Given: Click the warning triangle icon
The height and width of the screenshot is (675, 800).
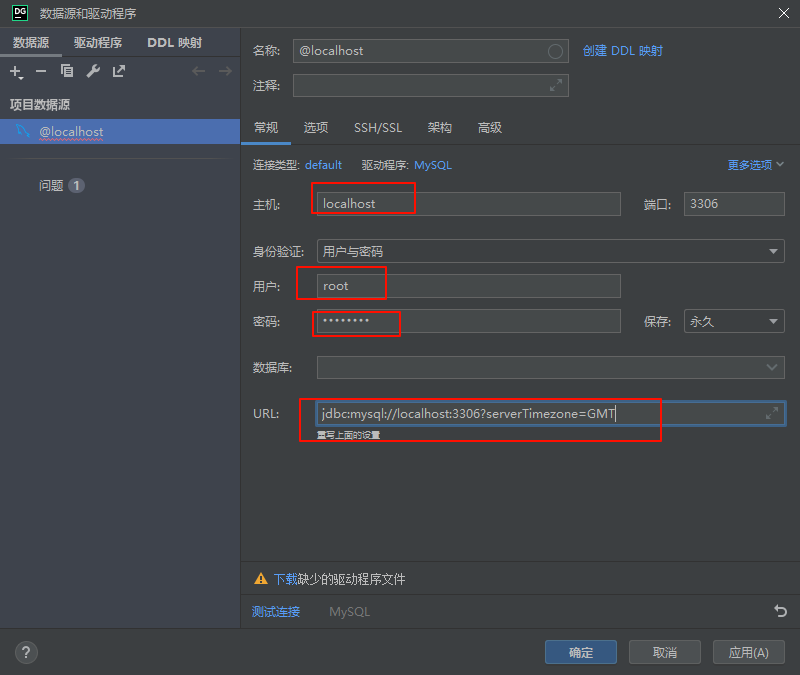Looking at the screenshot, I should [x=261, y=579].
